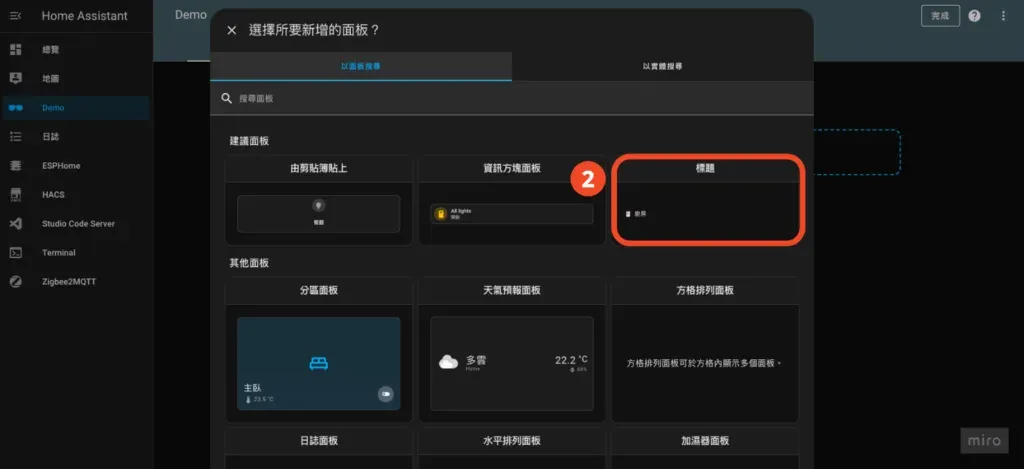Click the 完成 done button
The image size is (1024, 469).
coord(940,16)
